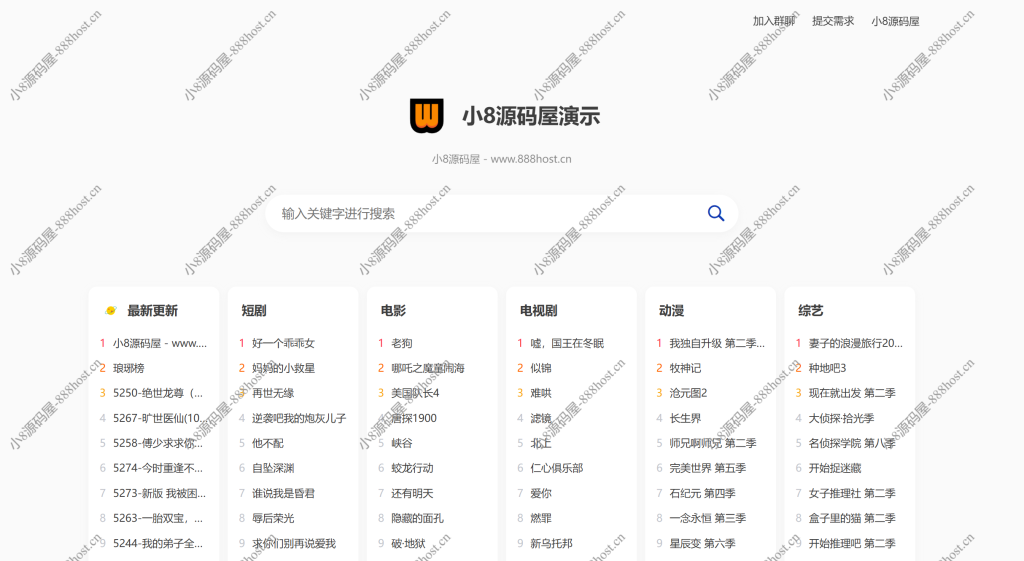The image size is (1024, 561).
Task: Open short drama 好一个乖乖女
Action: coord(283,343)
